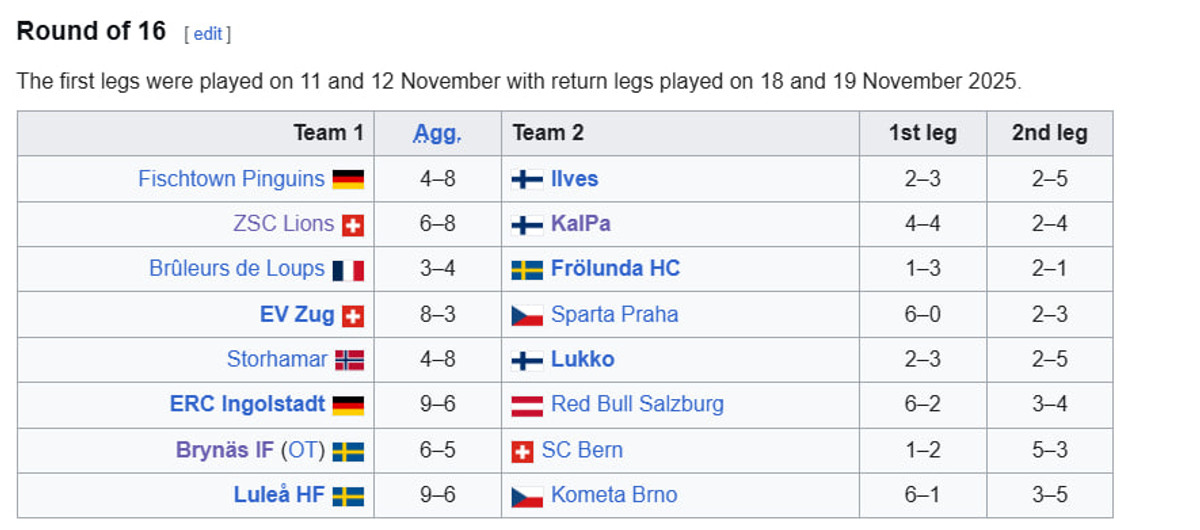Click the Team 1 column header
The image size is (1200, 530).
click(328, 133)
